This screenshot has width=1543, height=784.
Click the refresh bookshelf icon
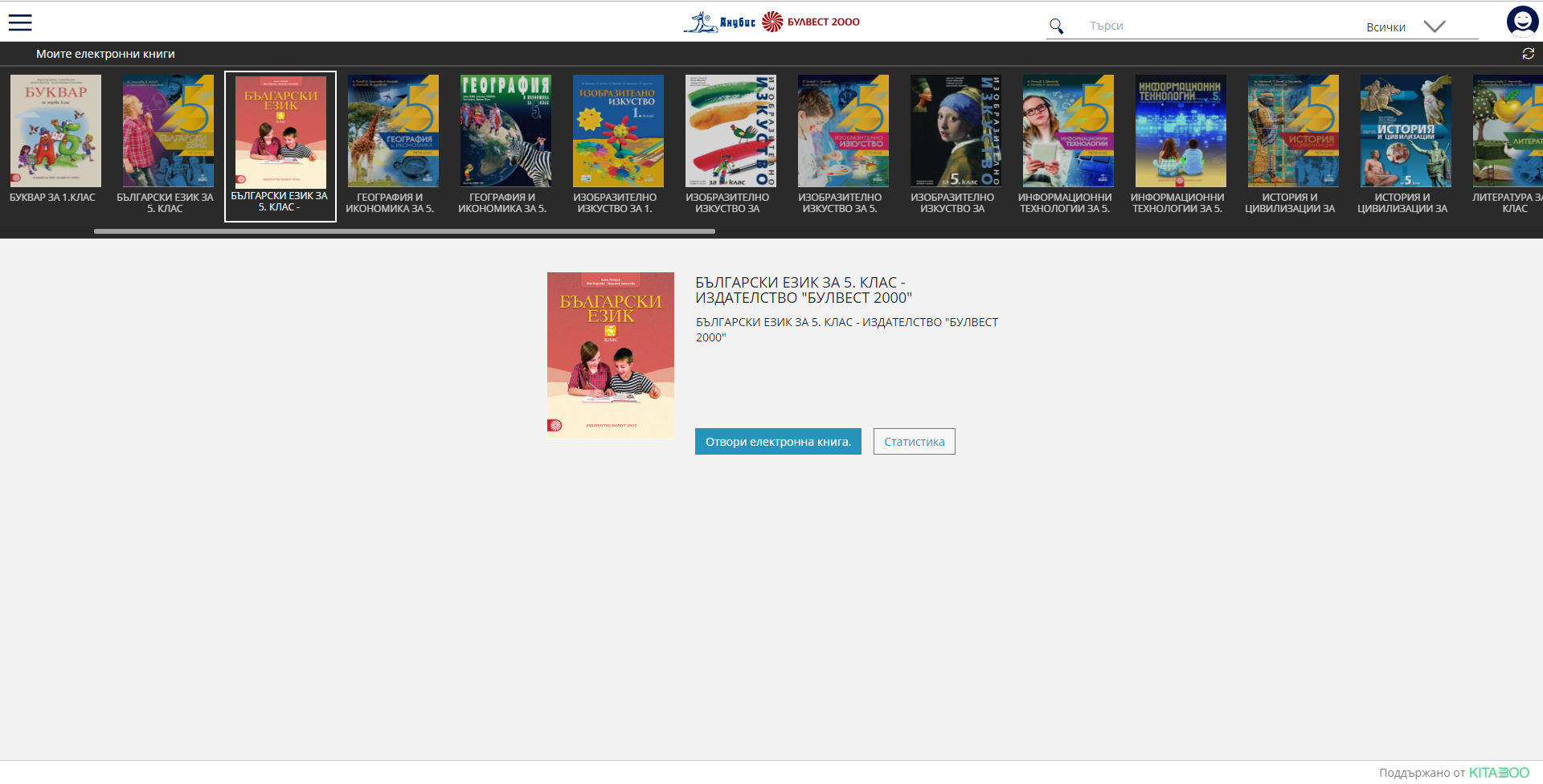1528,54
